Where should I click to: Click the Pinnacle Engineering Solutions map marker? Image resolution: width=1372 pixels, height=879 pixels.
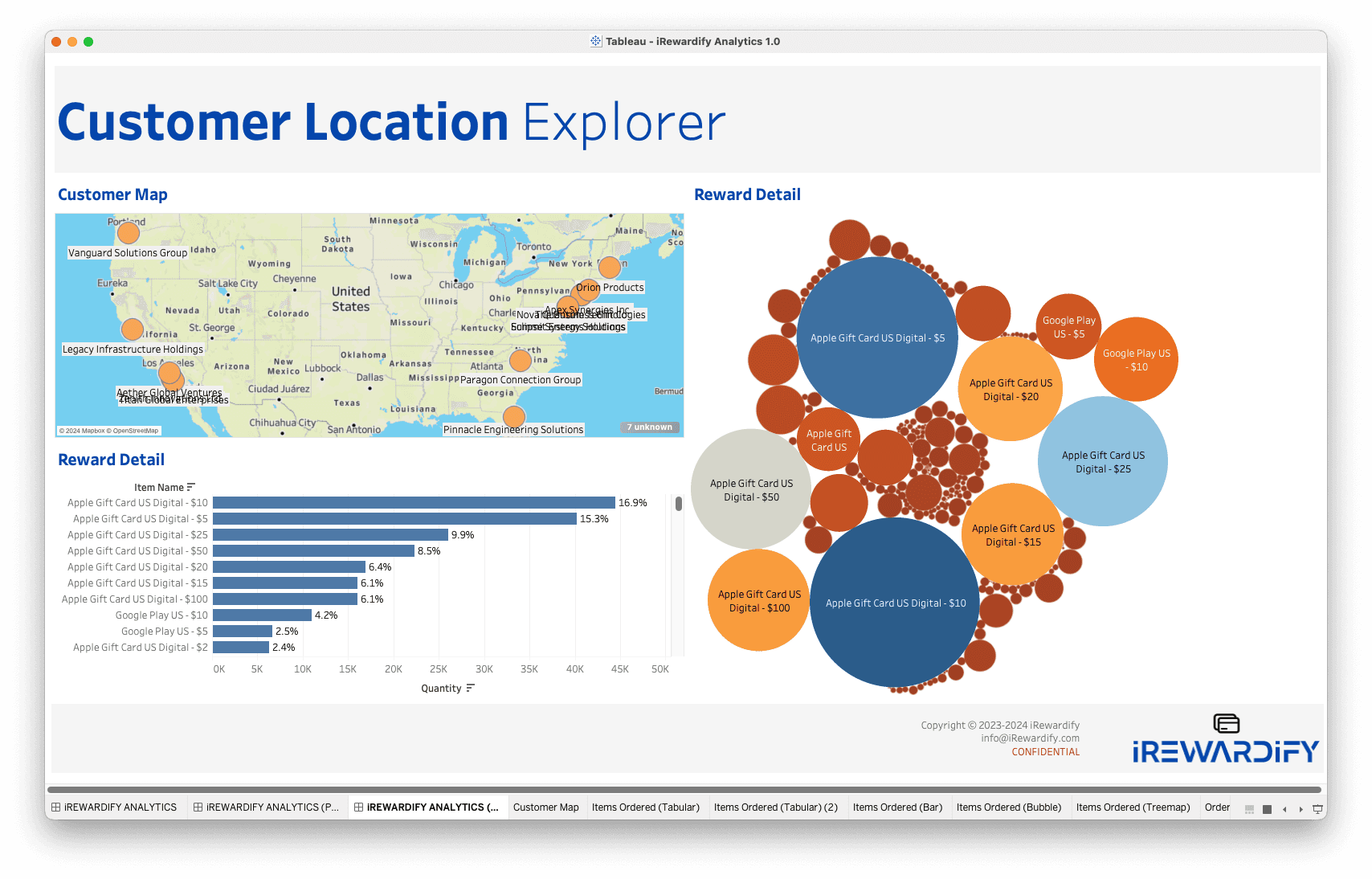(x=514, y=416)
